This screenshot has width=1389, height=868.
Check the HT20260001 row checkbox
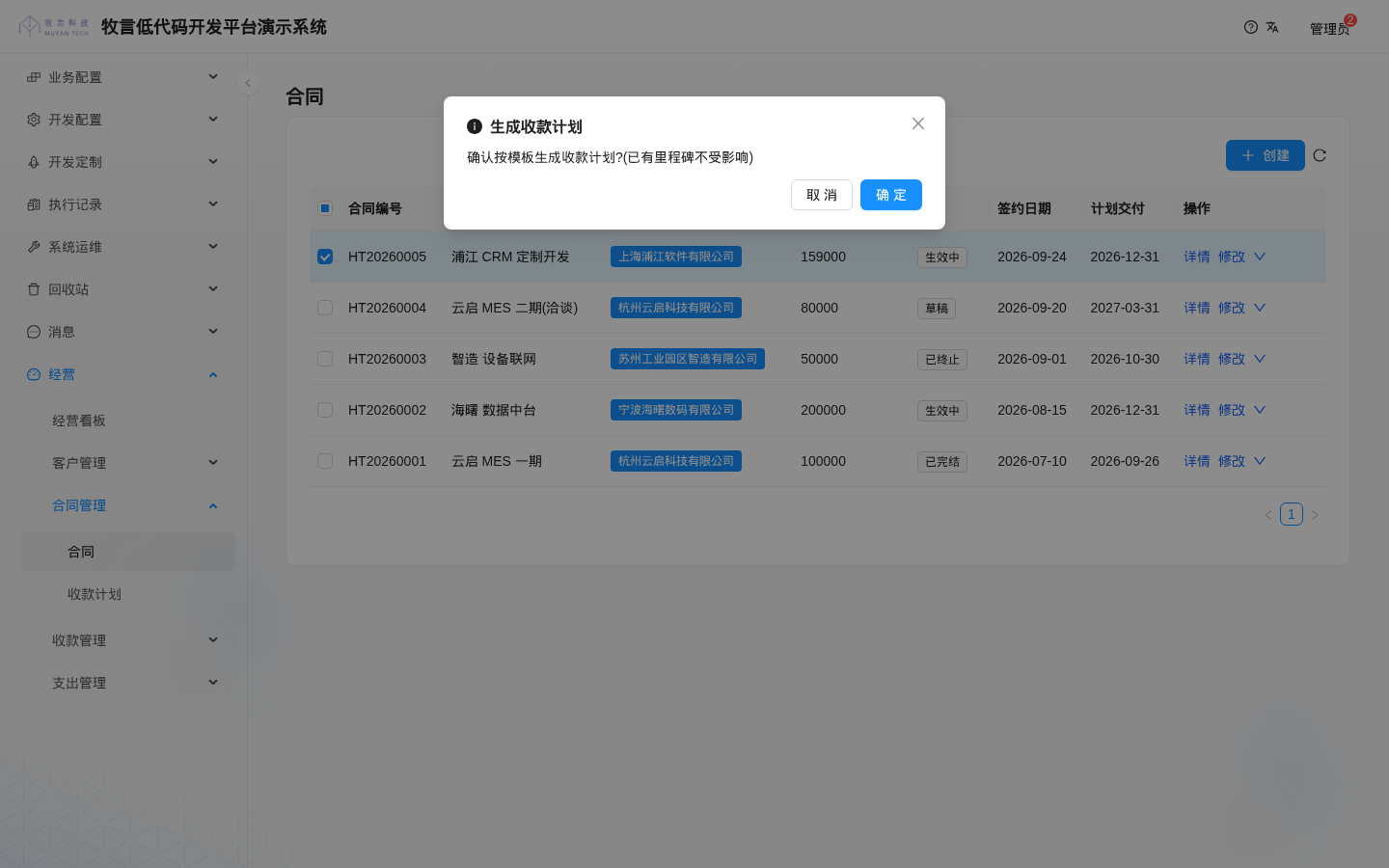coord(325,461)
